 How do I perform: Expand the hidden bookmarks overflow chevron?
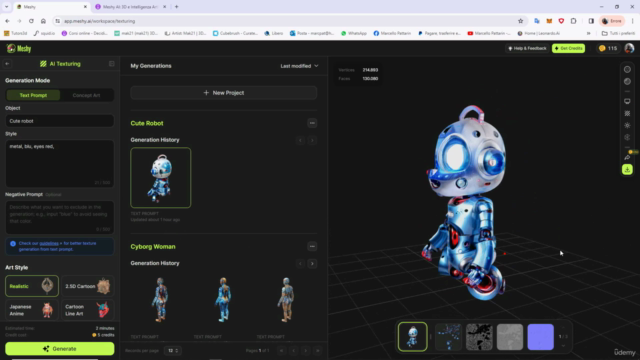coord(589,33)
